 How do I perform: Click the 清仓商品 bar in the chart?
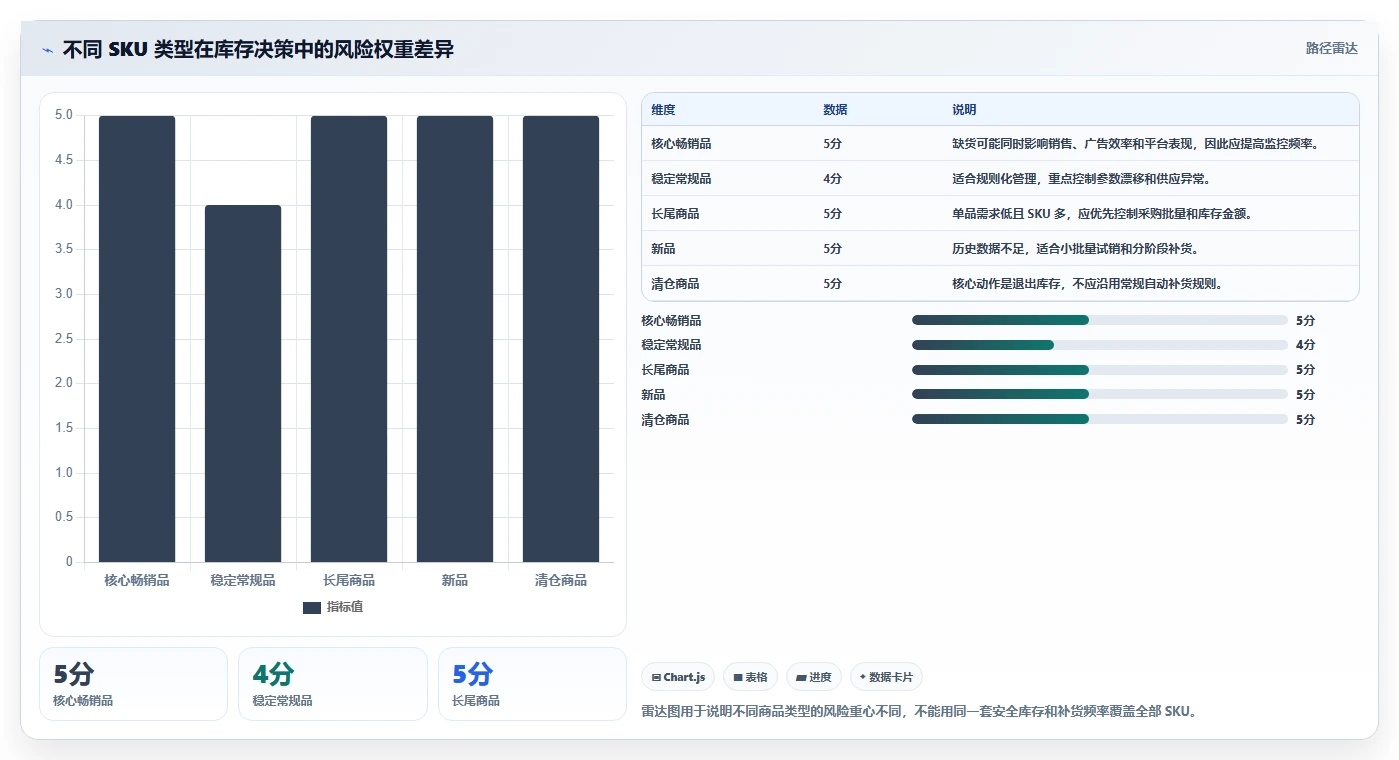coord(561,339)
